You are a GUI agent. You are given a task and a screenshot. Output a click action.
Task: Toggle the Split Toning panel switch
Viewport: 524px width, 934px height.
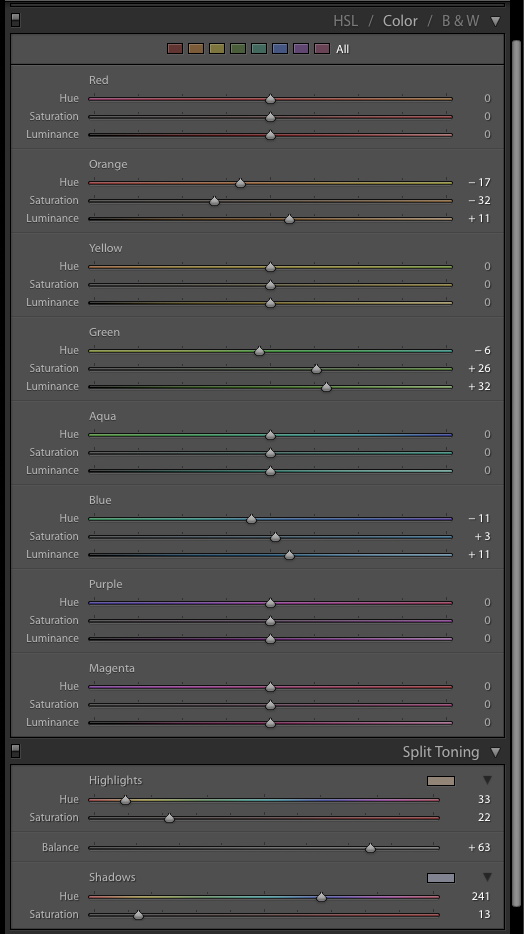pos(15,751)
